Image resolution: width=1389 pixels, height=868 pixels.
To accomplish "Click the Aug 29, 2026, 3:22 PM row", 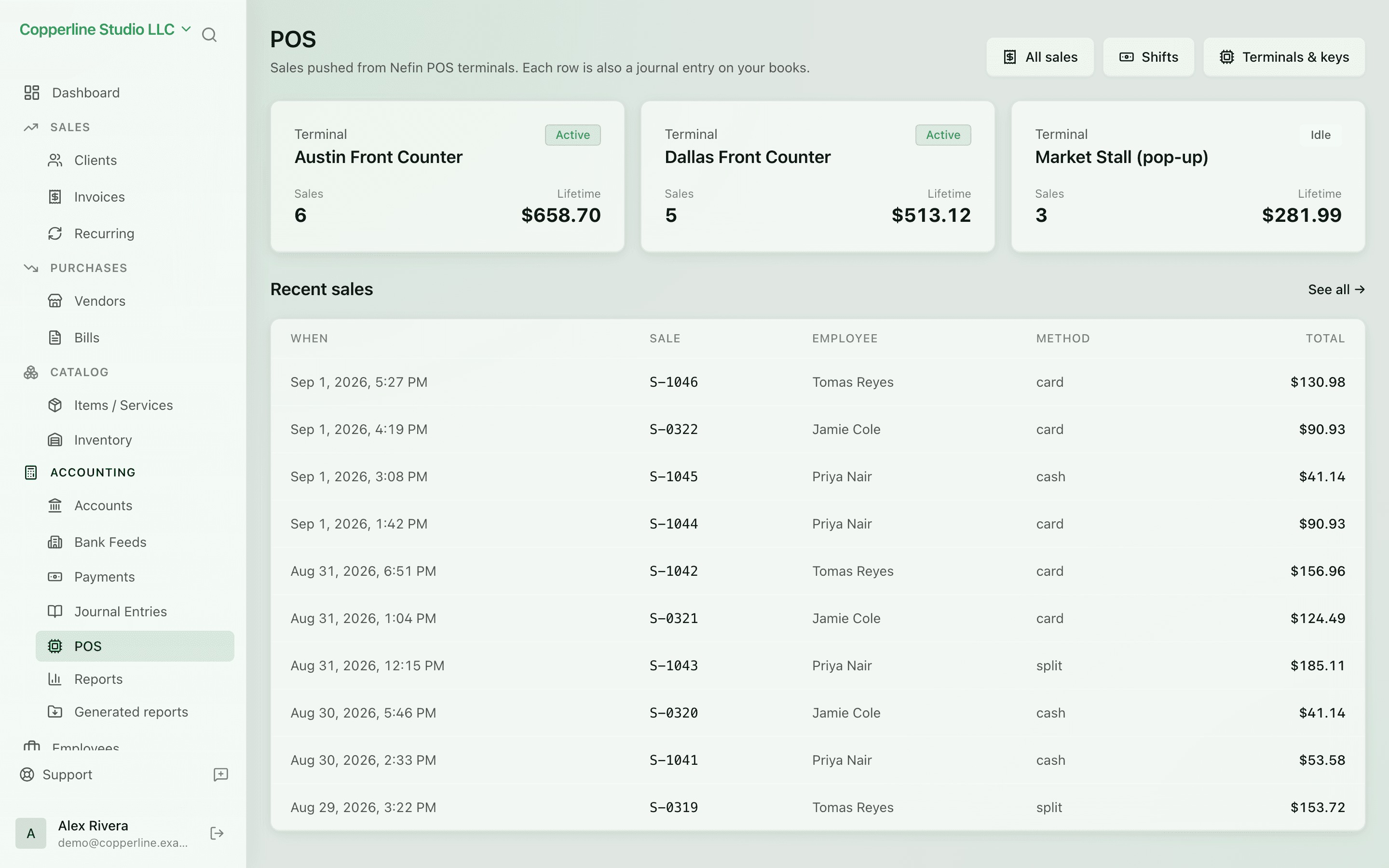I will [818, 807].
